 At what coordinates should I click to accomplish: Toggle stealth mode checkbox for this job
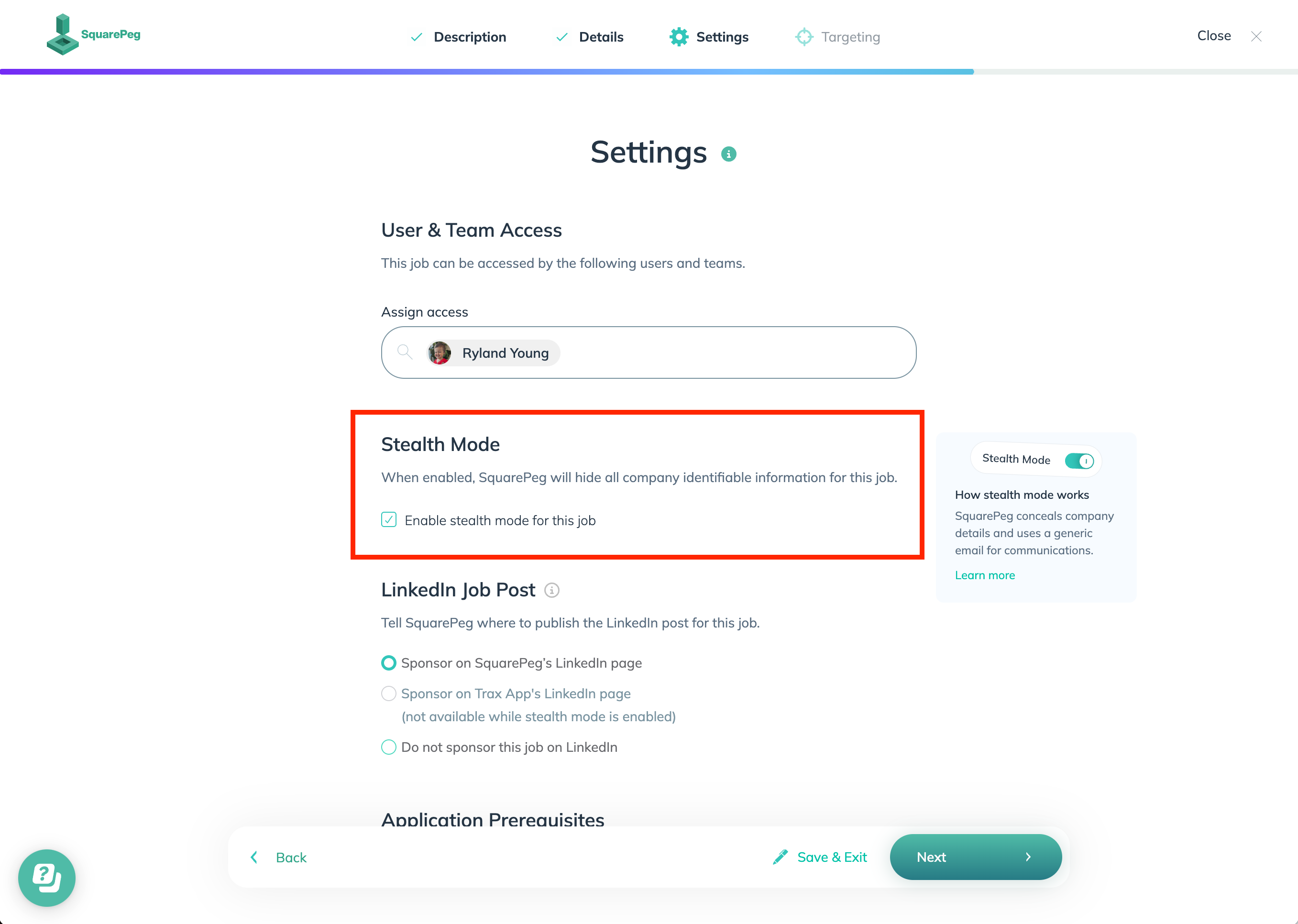click(x=389, y=519)
